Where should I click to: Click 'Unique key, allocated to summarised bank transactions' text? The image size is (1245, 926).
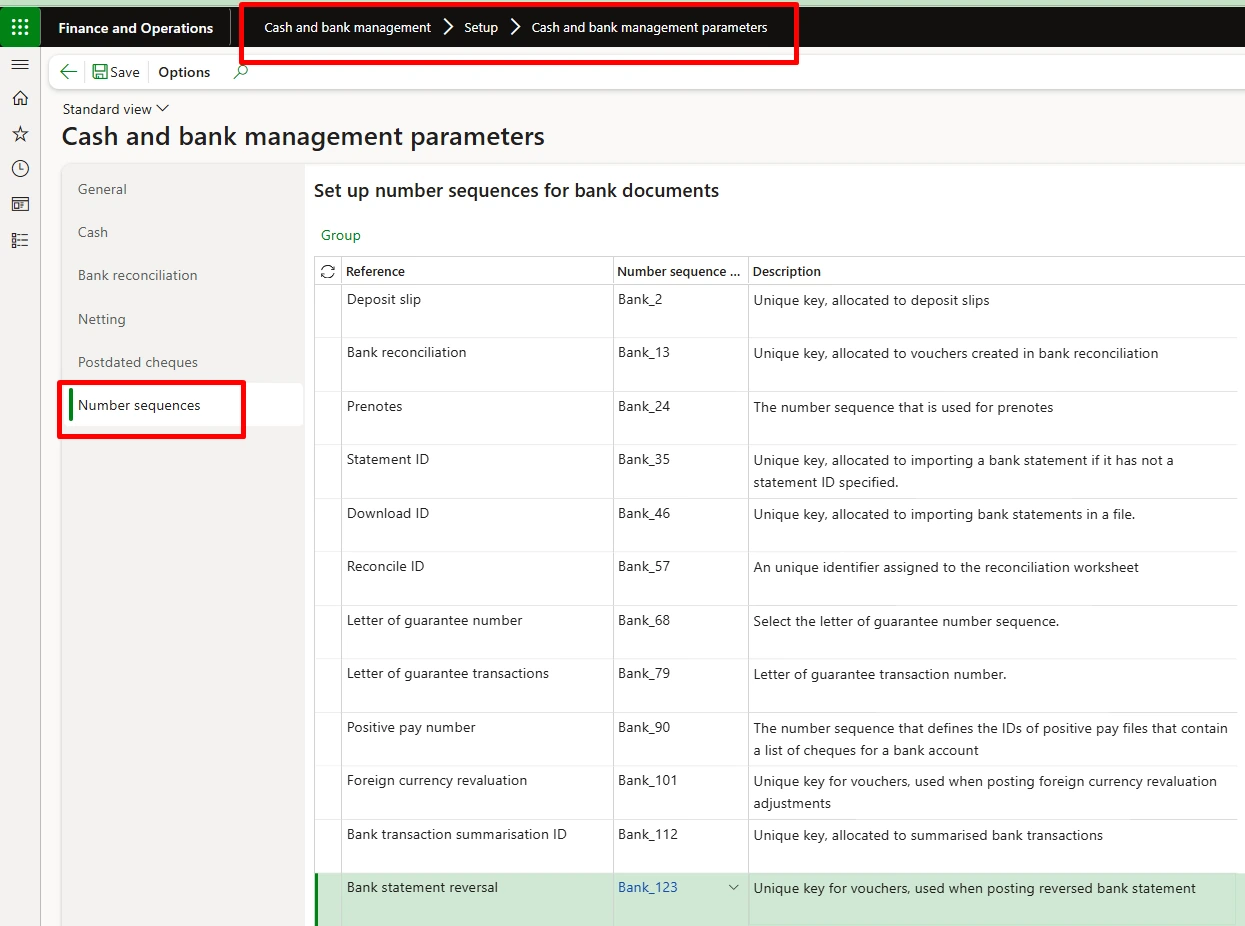click(x=928, y=835)
